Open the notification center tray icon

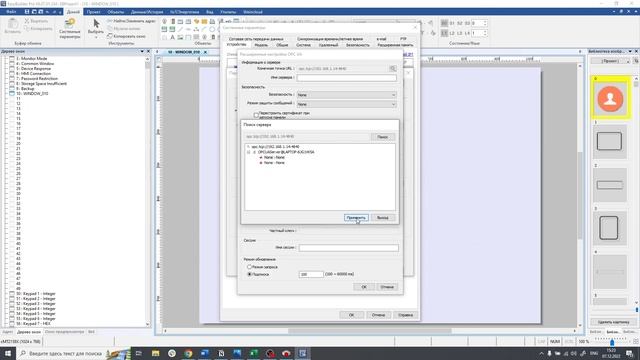click(629, 353)
